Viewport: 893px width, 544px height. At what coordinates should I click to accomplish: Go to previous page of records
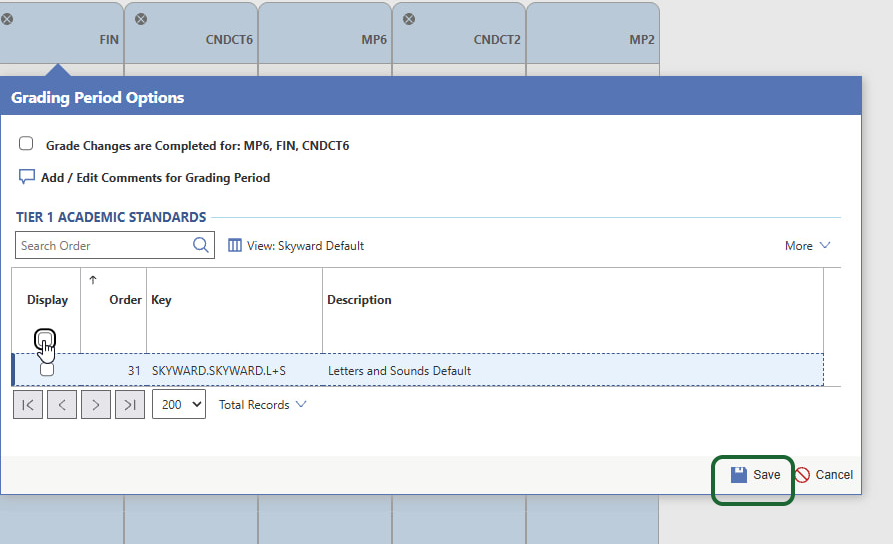click(x=62, y=404)
